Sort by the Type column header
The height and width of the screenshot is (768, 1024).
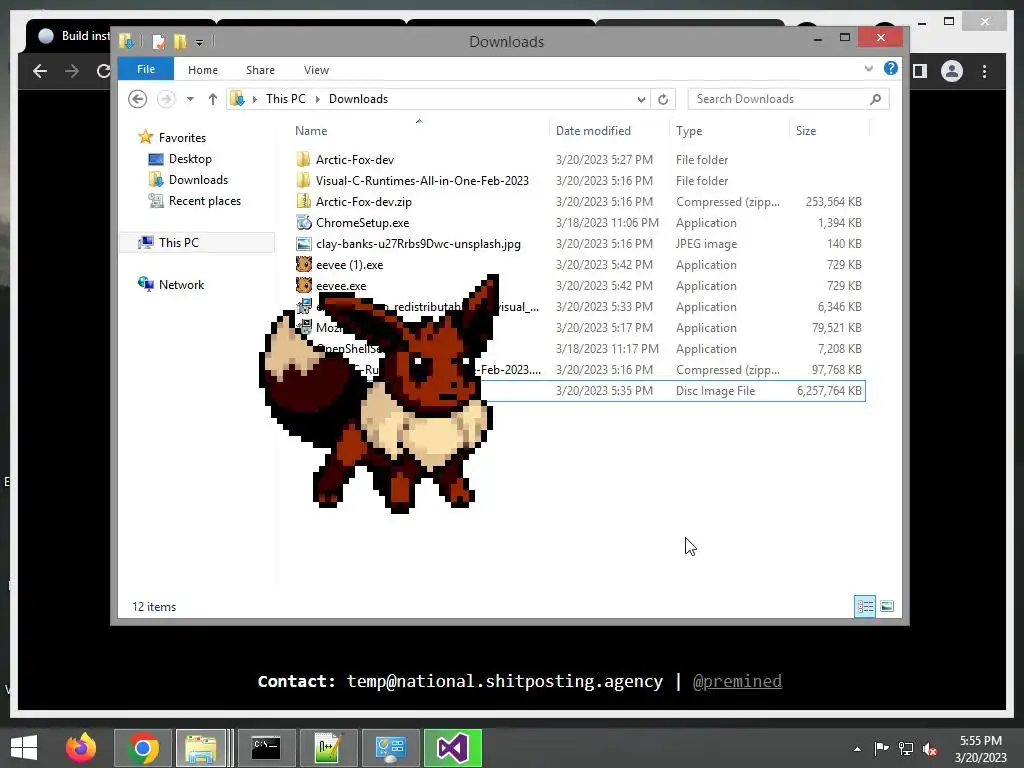[x=689, y=131]
